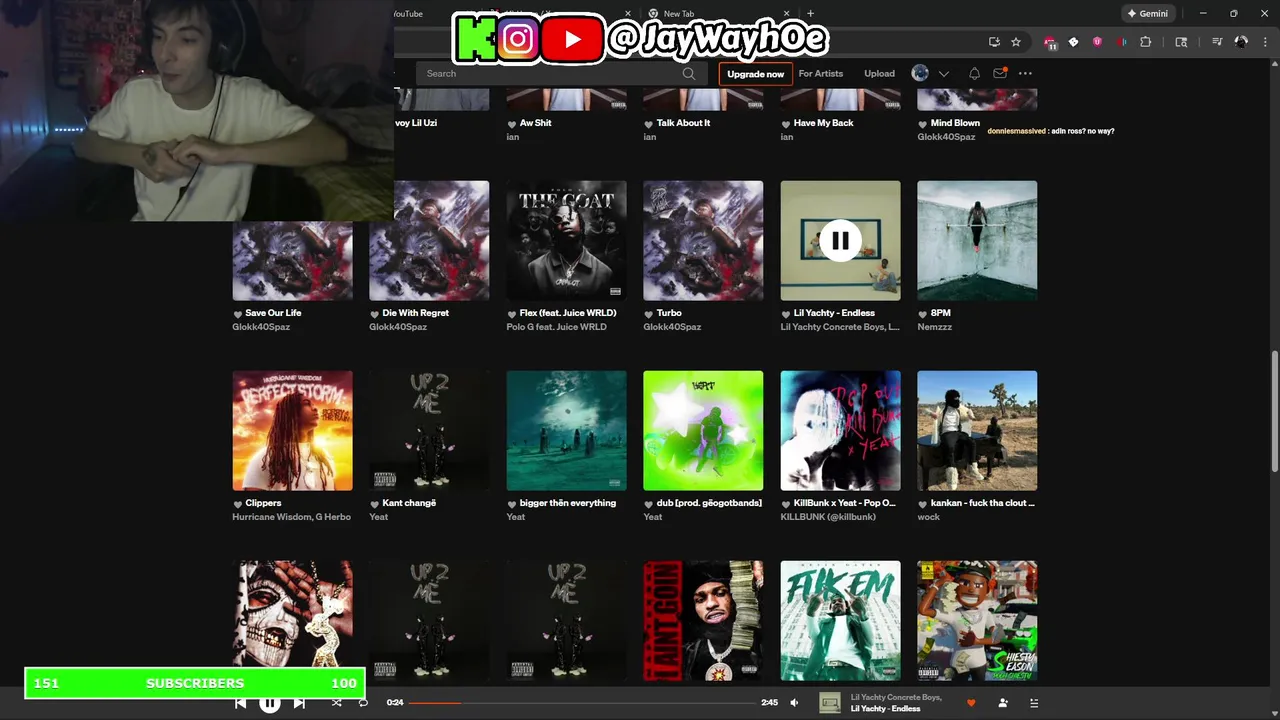This screenshot has height=720, width=1280.
Task: Open the SoundCloud more options menu
Action: (1025, 73)
